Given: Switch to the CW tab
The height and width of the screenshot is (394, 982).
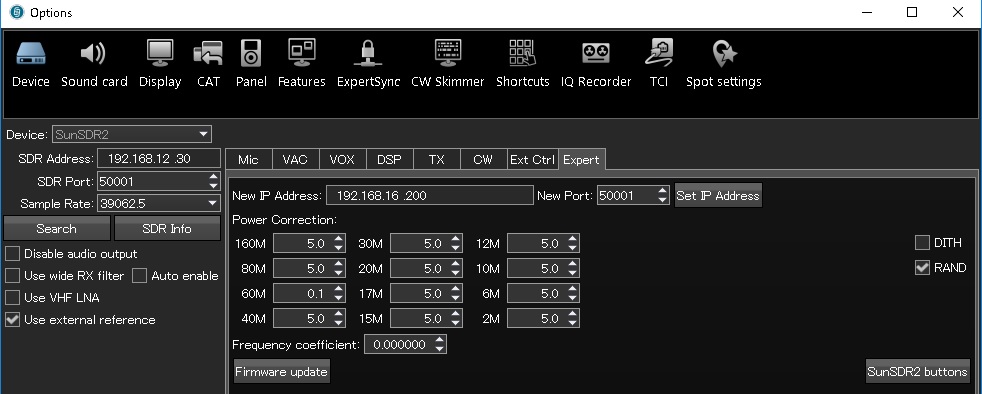Looking at the screenshot, I should (483, 160).
